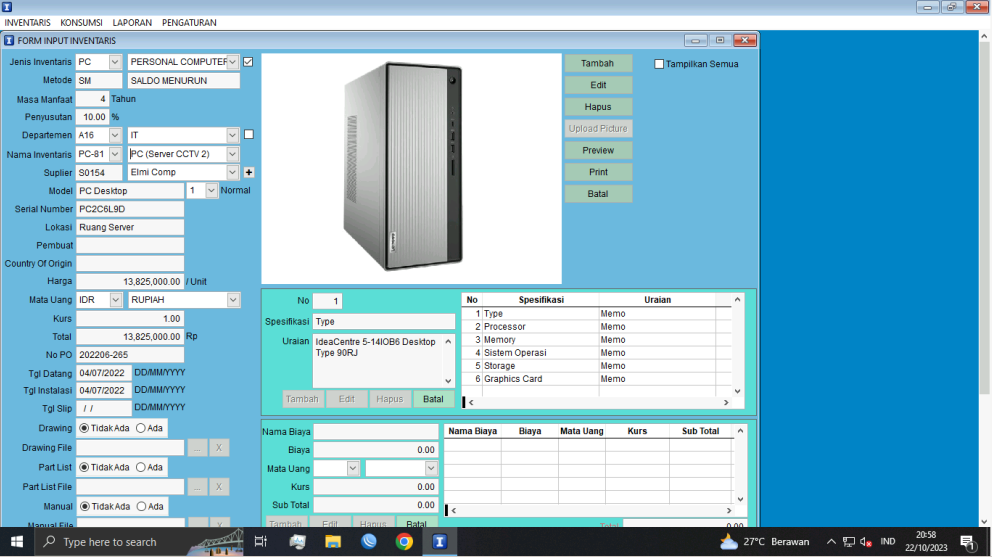The image size is (992, 557).
Task: Click the Preview button
Action: point(598,151)
